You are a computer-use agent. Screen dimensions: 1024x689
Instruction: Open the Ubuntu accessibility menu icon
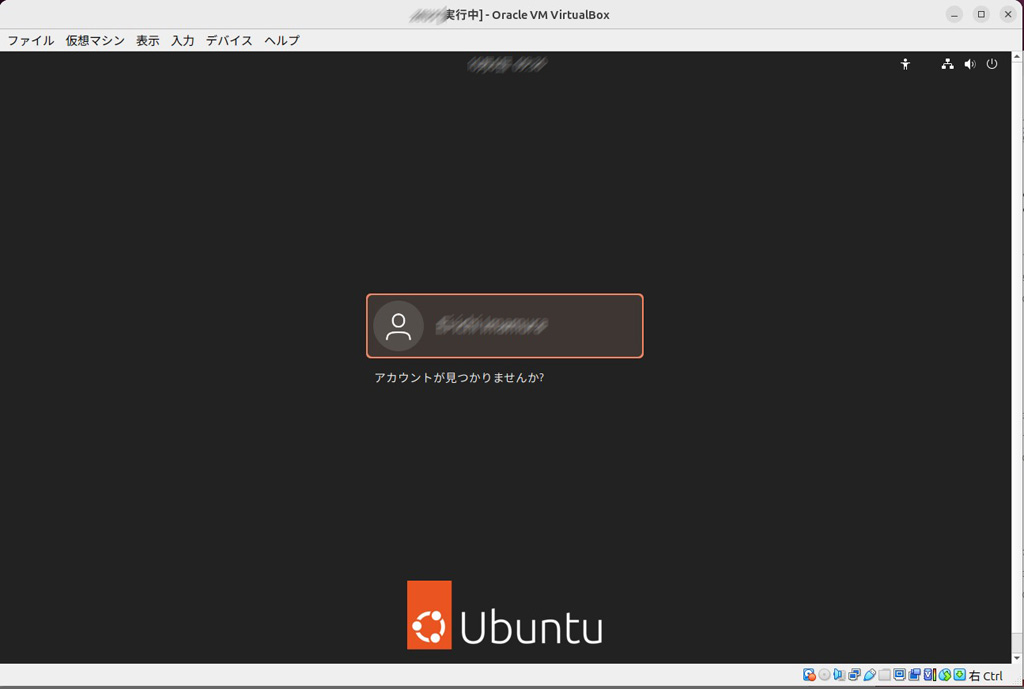tap(905, 64)
